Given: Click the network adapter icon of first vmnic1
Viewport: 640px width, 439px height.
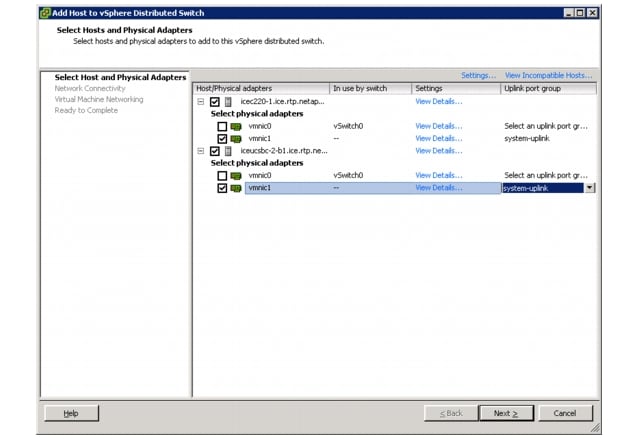Looking at the screenshot, I should pyautogui.click(x=236, y=139).
